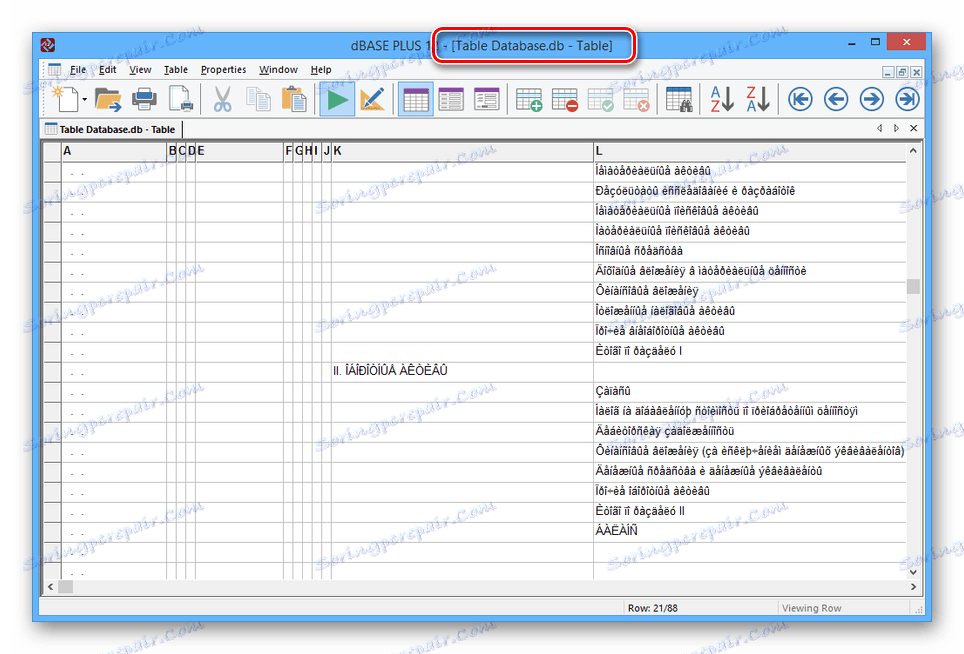964x654 pixels.
Task: Click horizontal scrollbar right arrow
Action: click(x=913, y=586)
